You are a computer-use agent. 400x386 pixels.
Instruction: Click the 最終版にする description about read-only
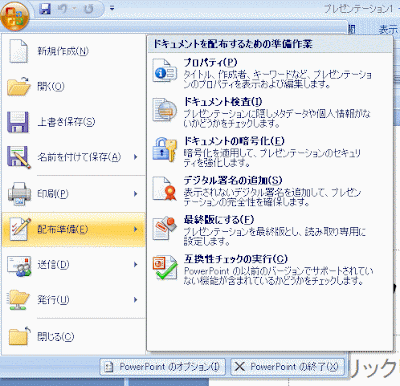[275, 237]
